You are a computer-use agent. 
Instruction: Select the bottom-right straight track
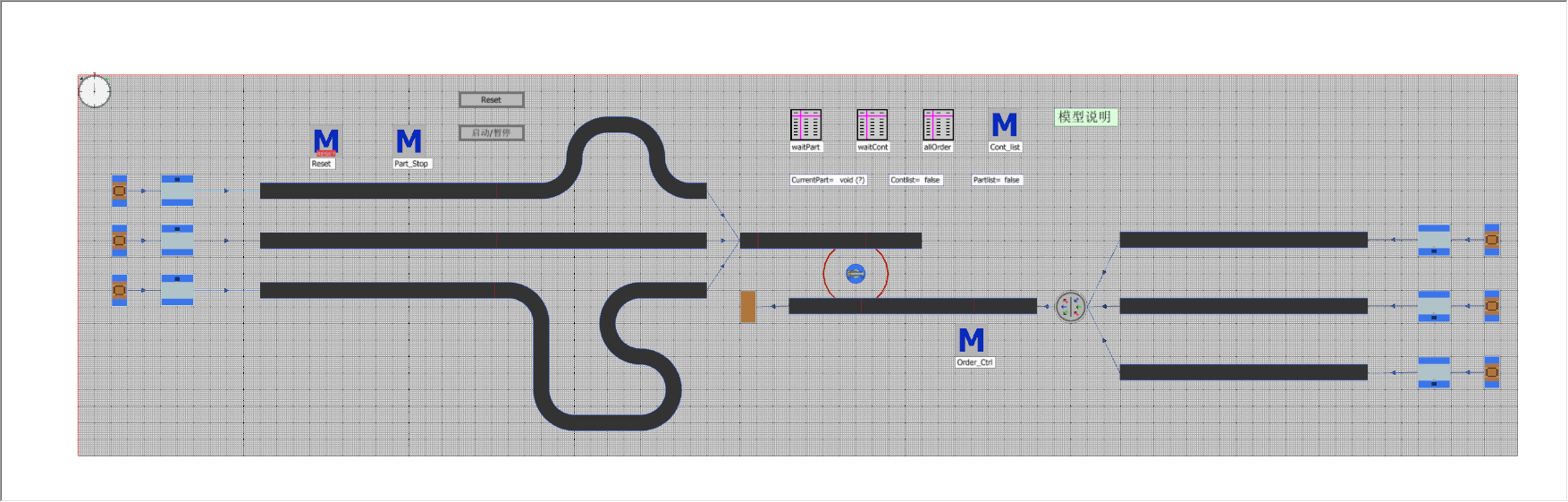pos(1243,372)
